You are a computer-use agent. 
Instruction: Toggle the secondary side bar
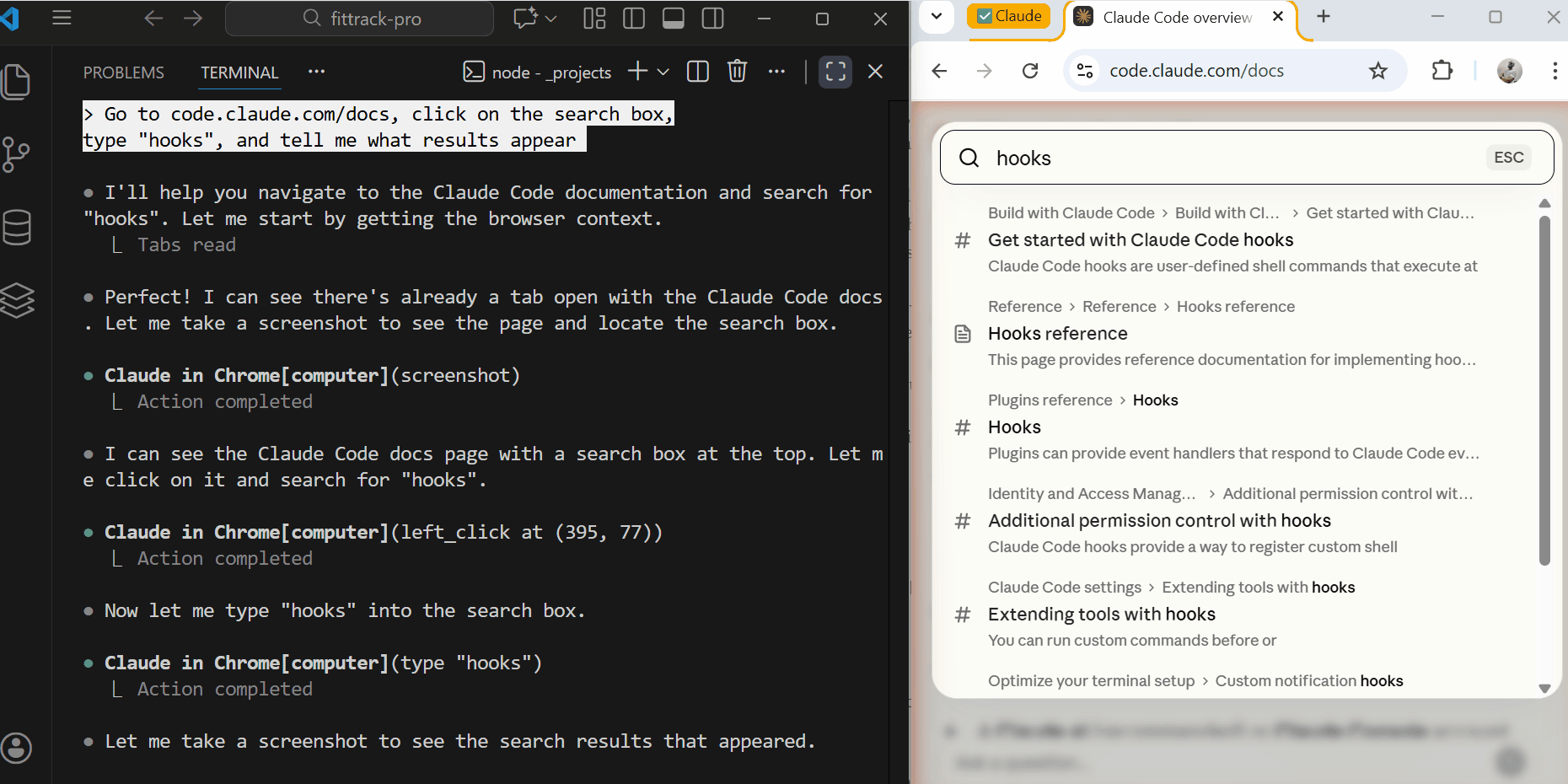(x=713, y=18)
